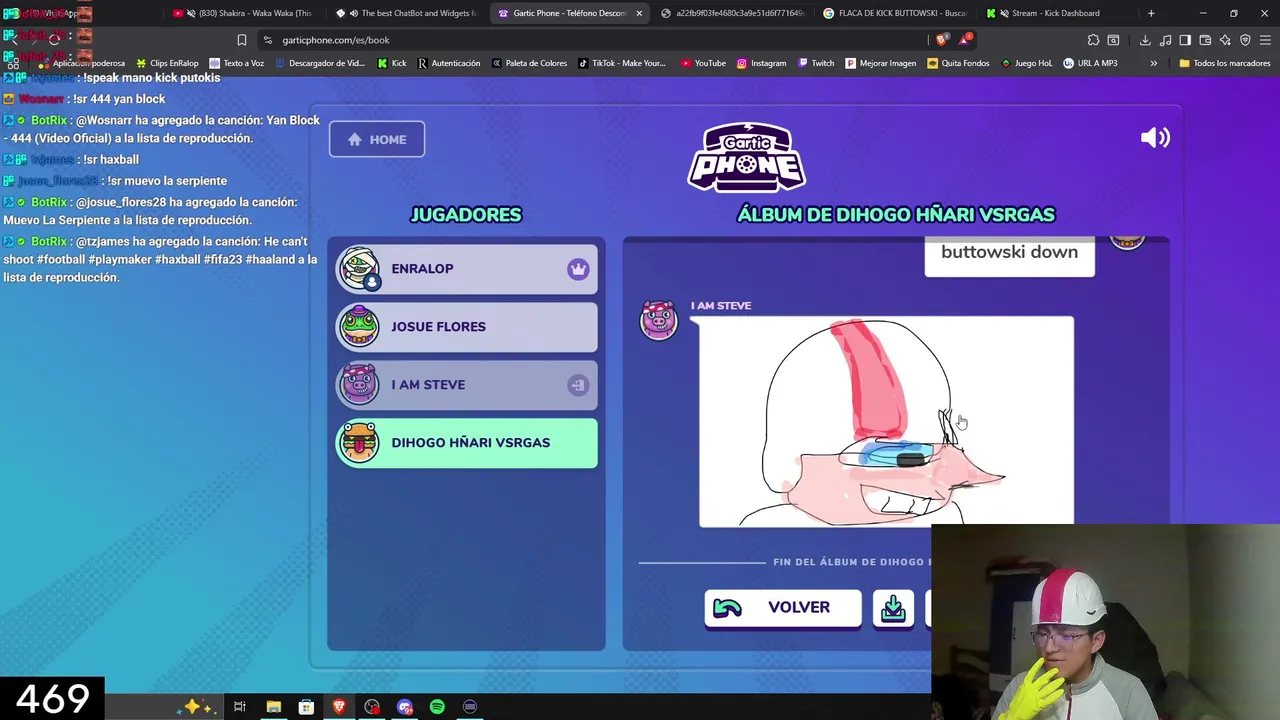Download the album with the download icon
Viewport: 1280px width, 720px height.
tap(893, 608)
